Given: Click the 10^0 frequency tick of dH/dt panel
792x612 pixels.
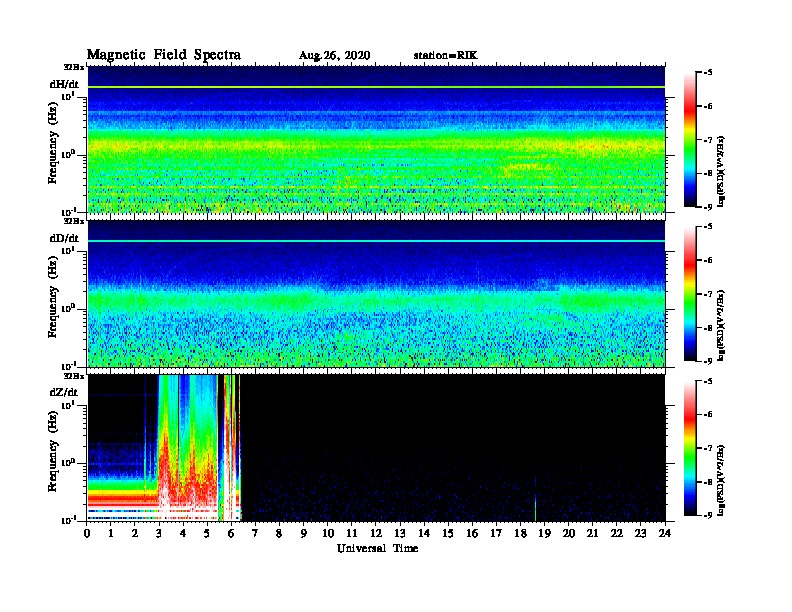Looking at the screenshot, I should click(68, 154).
